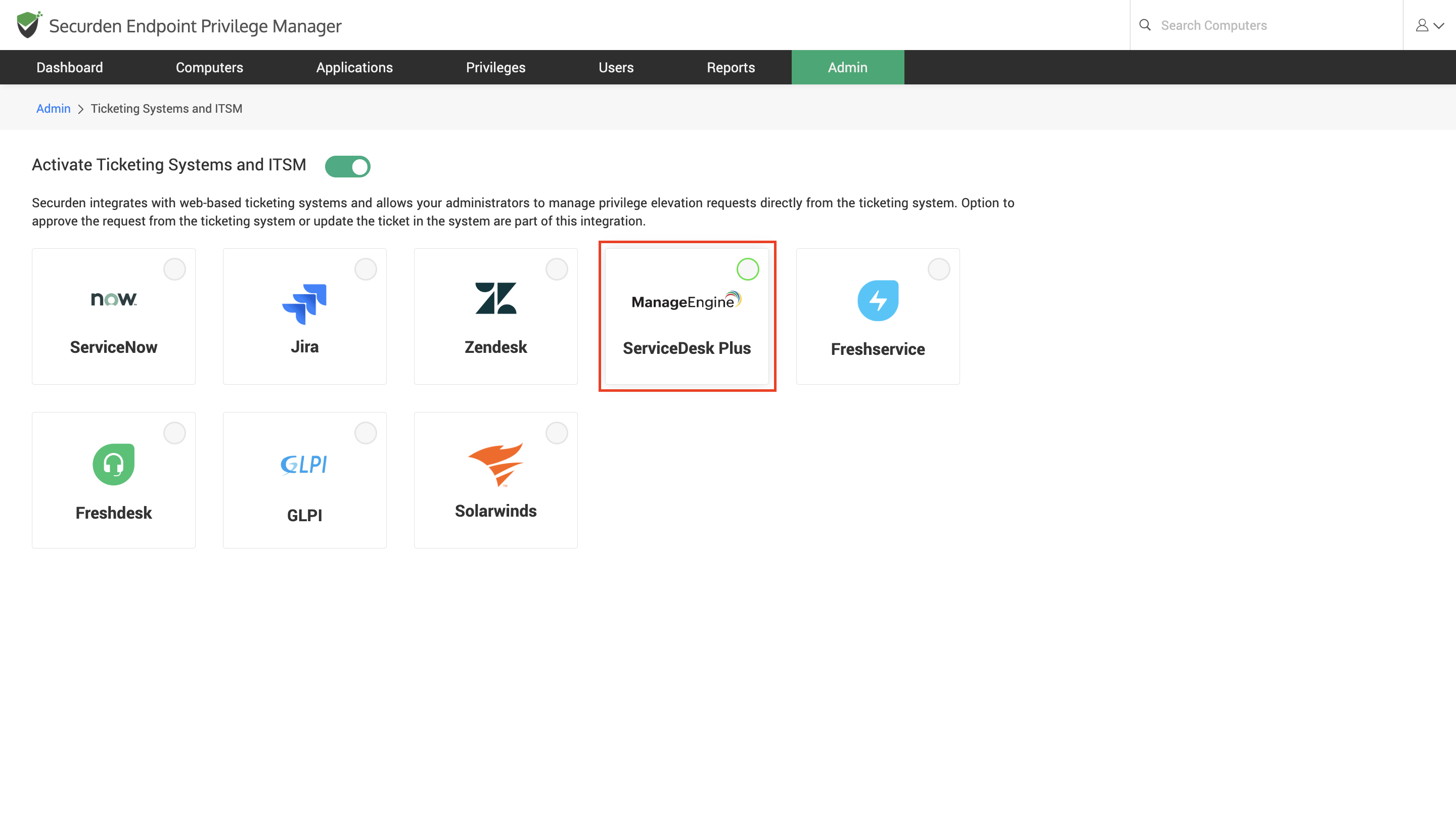This screenshot has width=1456, height=821.
Task: Open the Reports tab
Action: (731, 67)
